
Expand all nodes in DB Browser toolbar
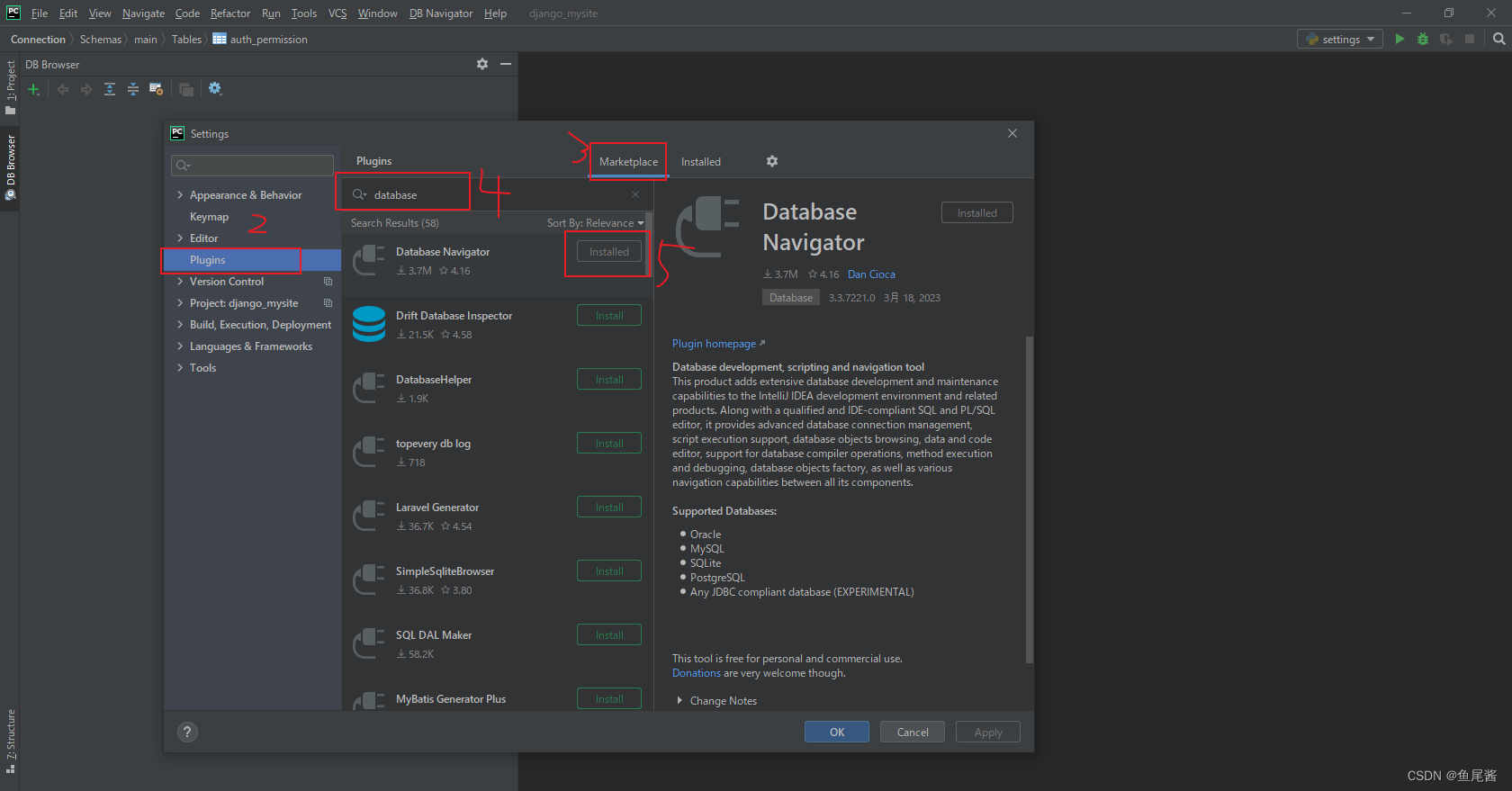pos(110,89)
